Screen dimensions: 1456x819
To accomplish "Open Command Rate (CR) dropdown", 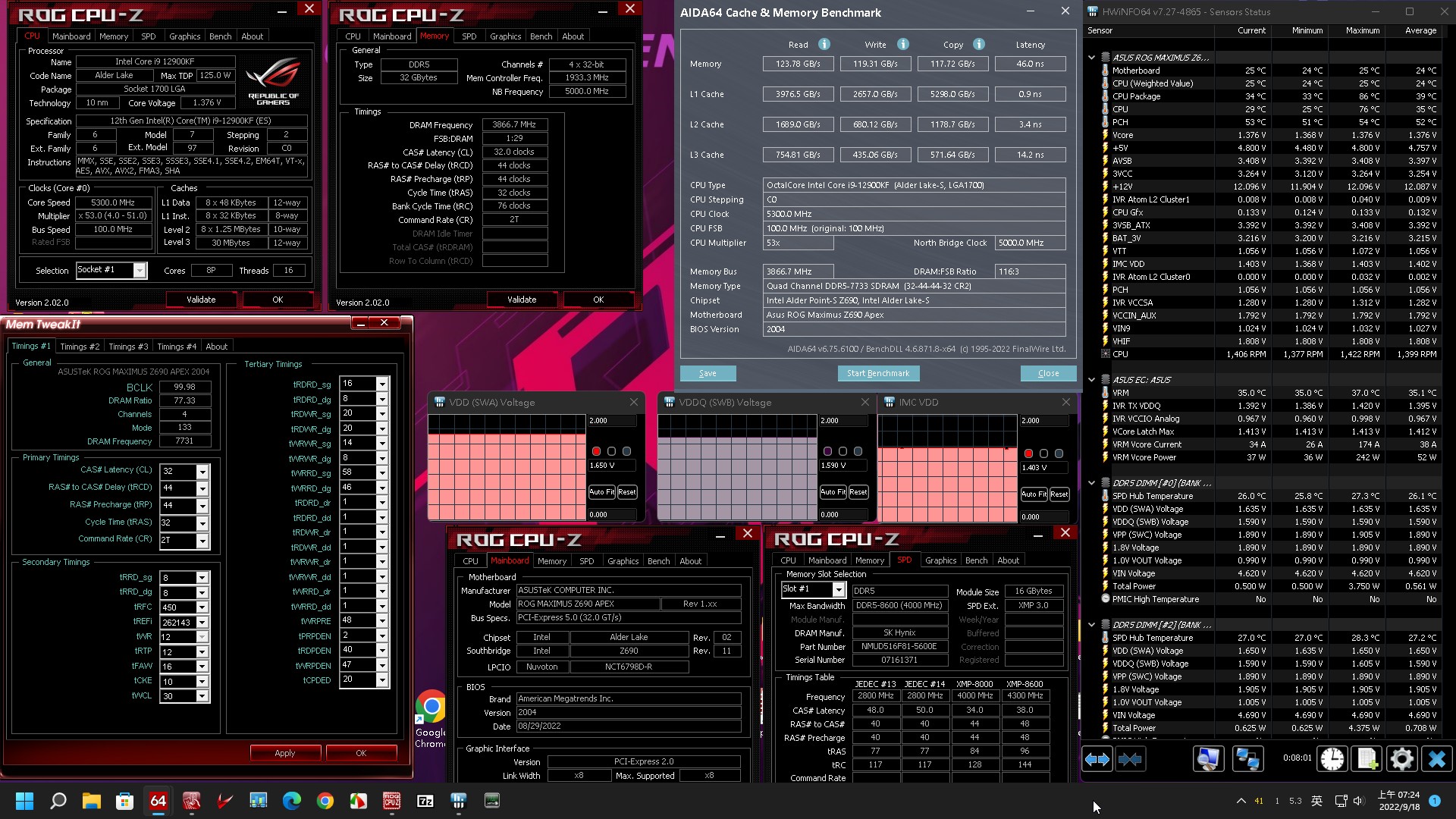I will point(202,540).
